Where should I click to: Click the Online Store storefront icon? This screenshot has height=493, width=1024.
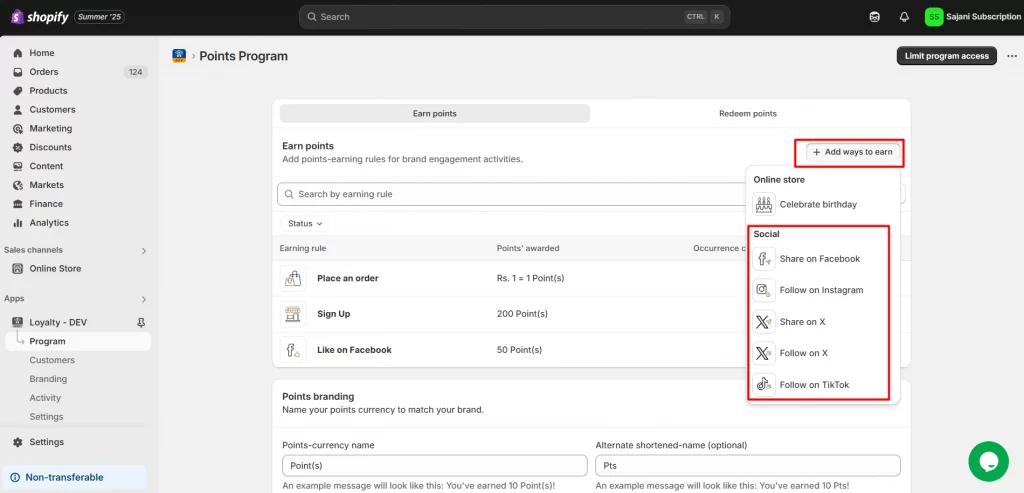tap(18, 269)
